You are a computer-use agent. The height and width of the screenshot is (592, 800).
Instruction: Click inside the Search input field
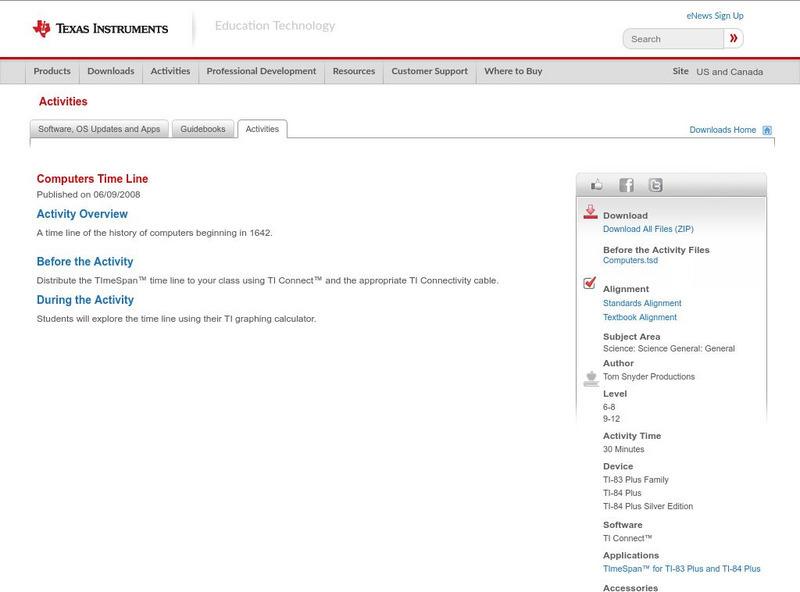(673, 39)
